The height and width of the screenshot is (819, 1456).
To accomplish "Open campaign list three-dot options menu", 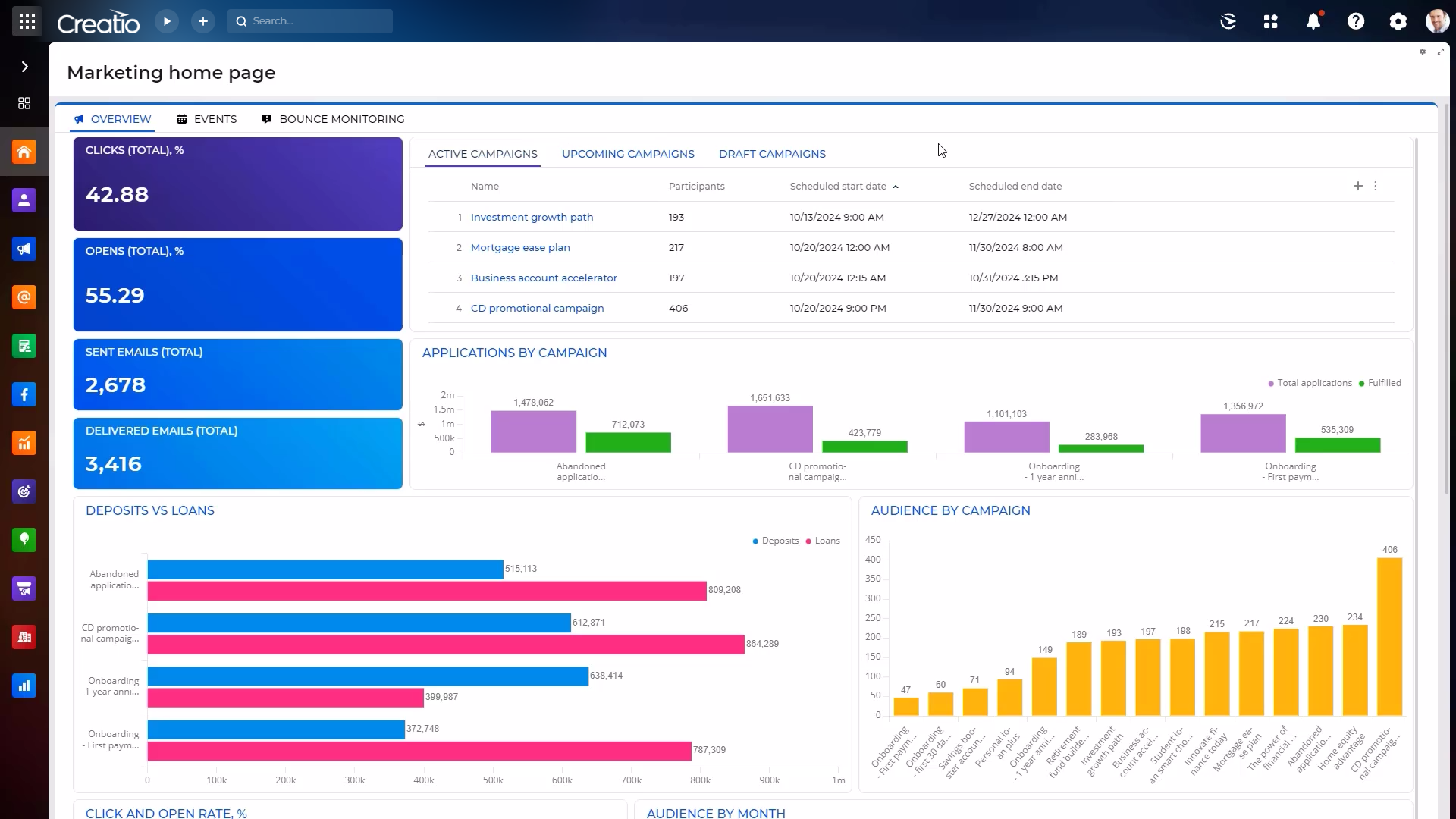I will tap(1376, 186).
